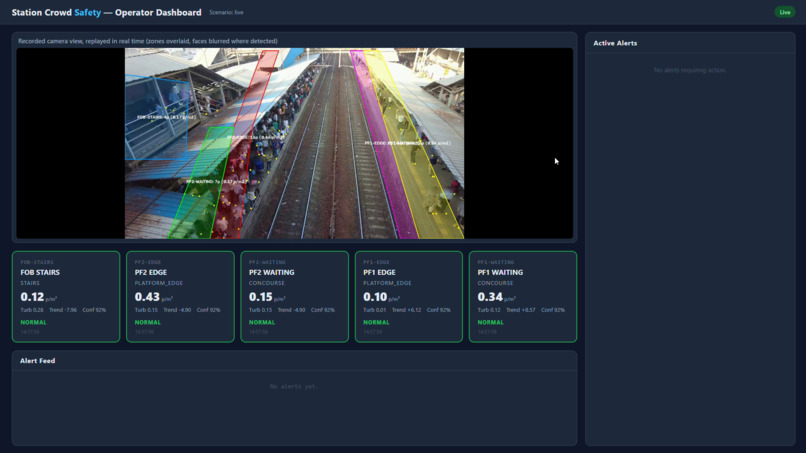Click the 0.15 density value on PF2 WAITING
Viewport: 806px width, 453px height.
[261, 297]
